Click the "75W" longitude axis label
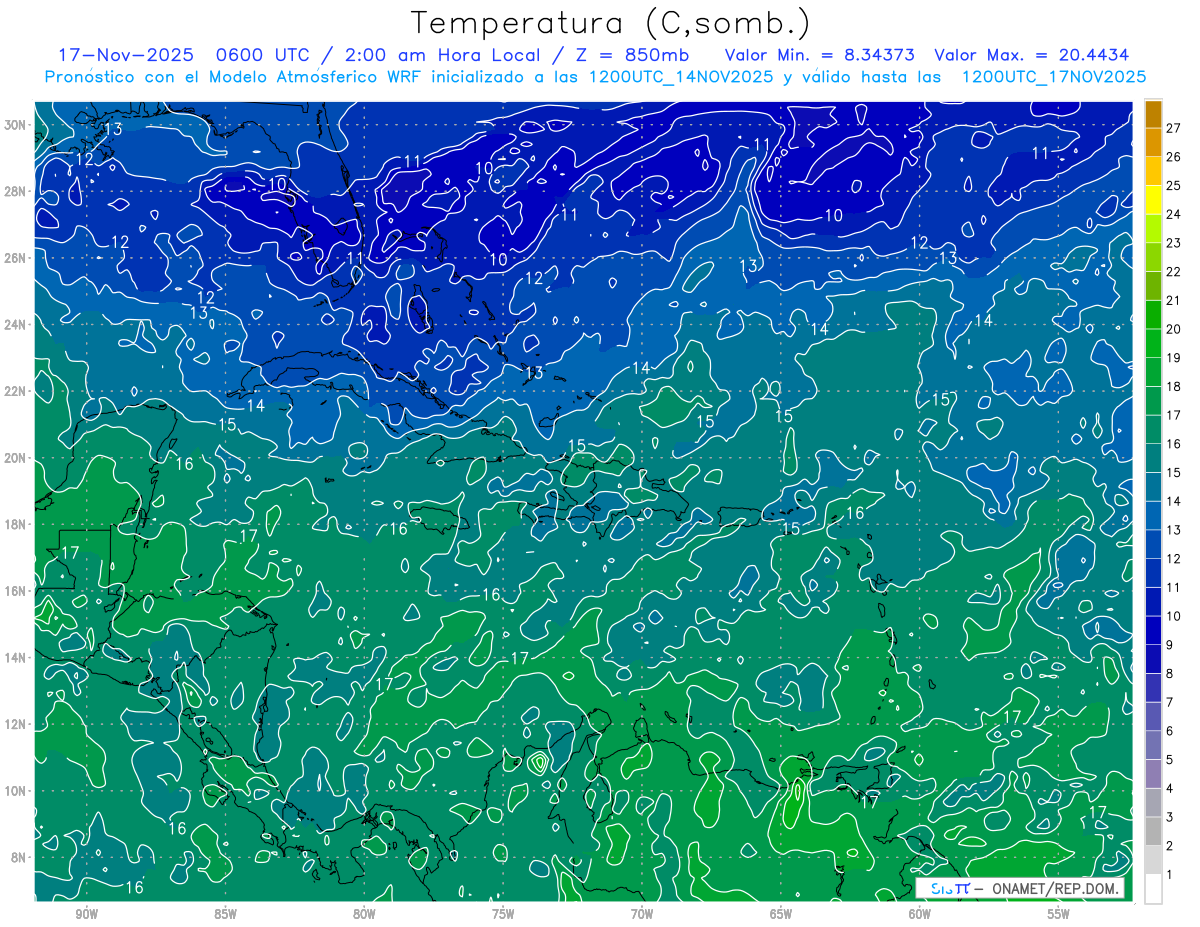This screenshot has width=1200, height=927. click(503, 915)
